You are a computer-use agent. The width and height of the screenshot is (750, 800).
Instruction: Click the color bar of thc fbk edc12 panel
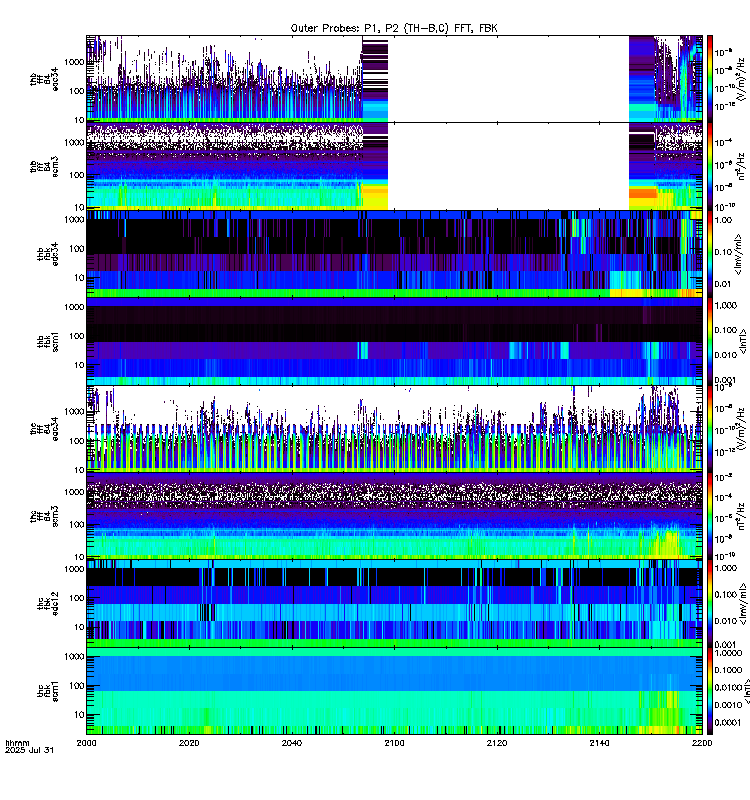[710, 604]
